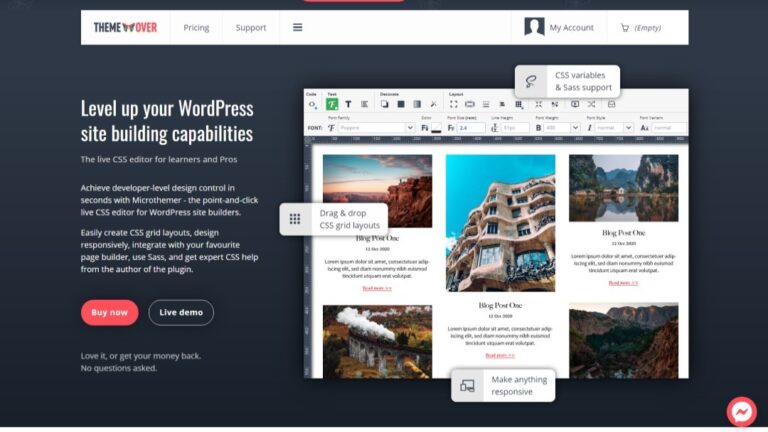Select the CSS grid icon in Layout group
Screen dimensions: 768x432
coord(519,104)
